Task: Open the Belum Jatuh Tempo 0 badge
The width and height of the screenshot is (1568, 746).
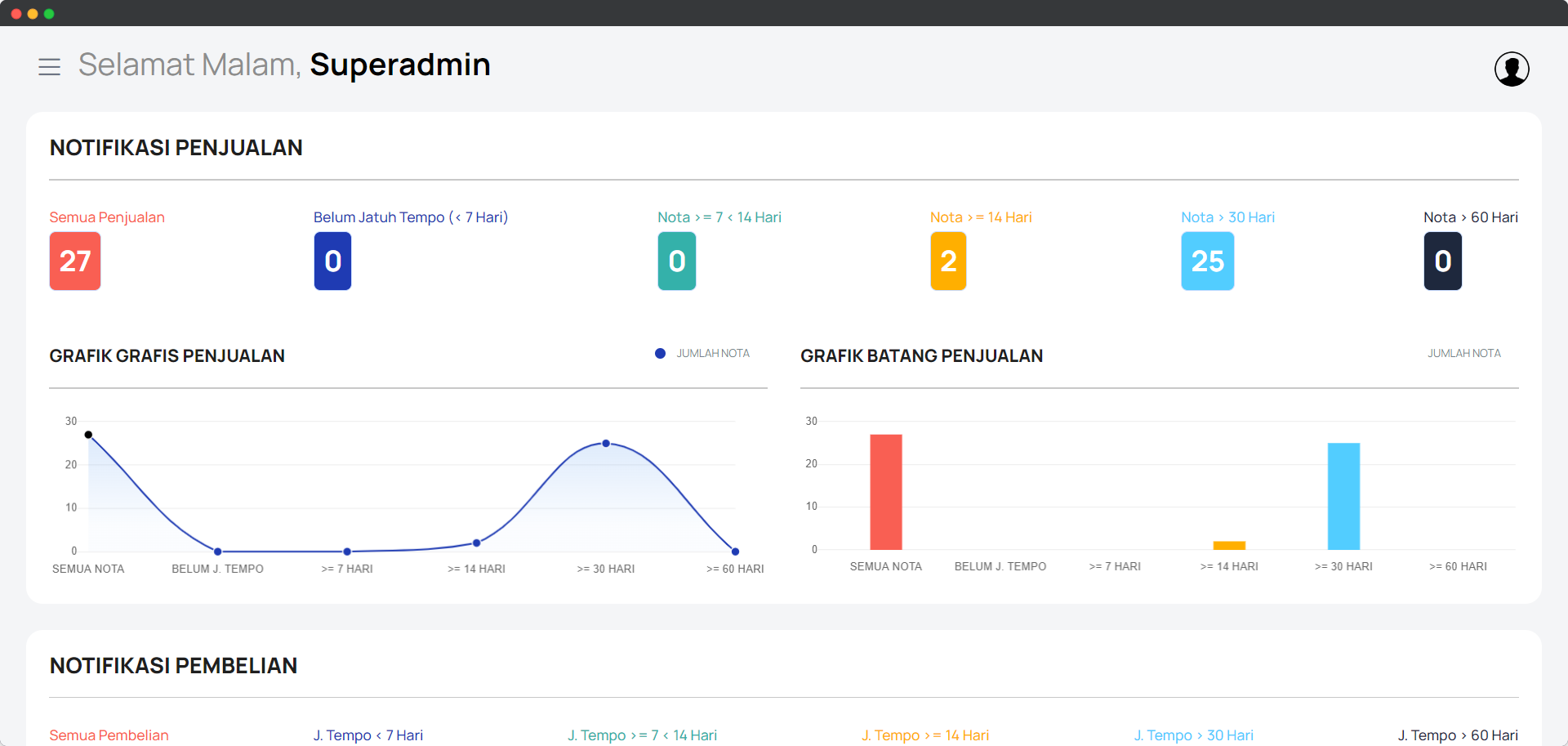Action: point(332,261)
